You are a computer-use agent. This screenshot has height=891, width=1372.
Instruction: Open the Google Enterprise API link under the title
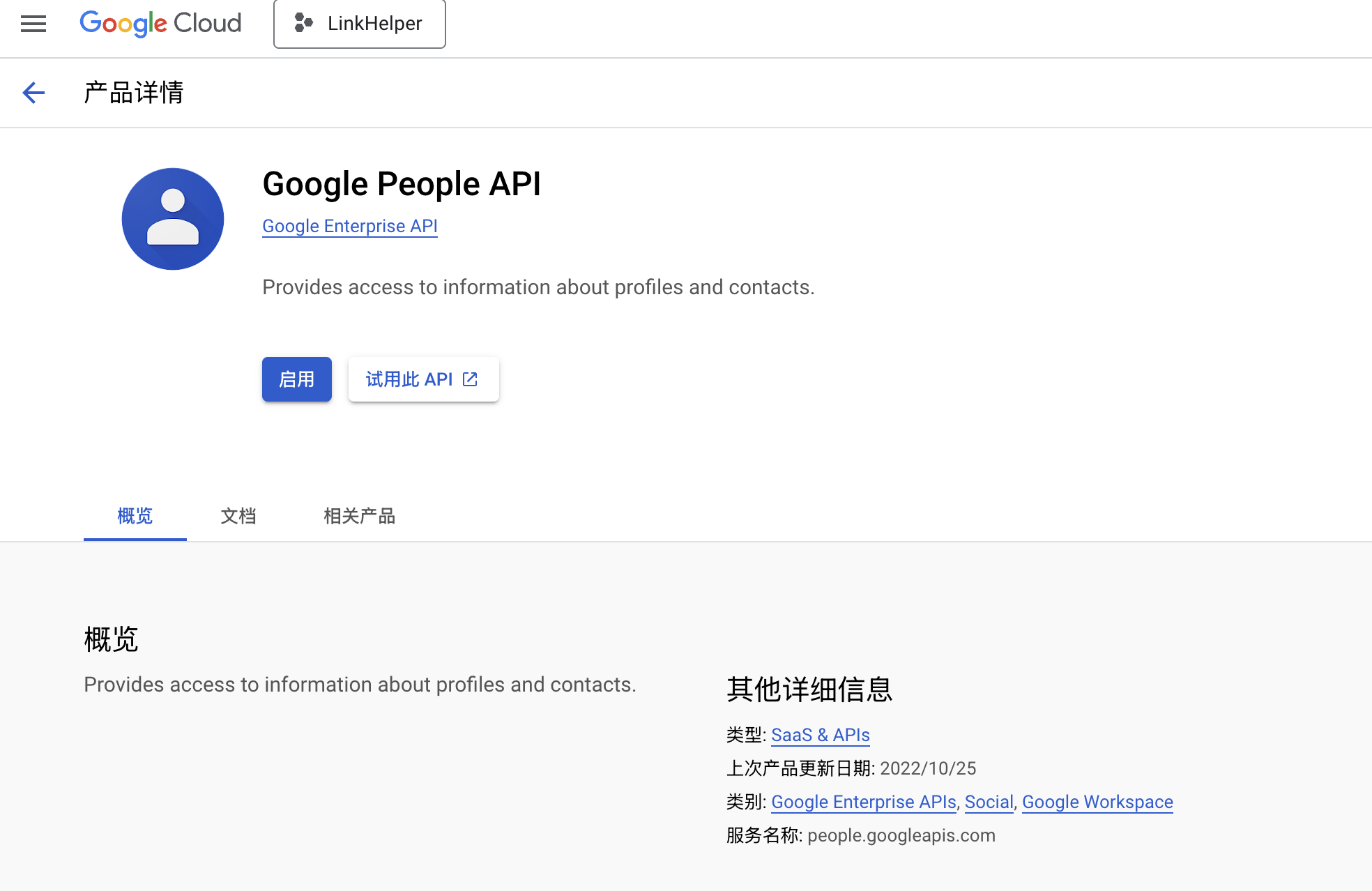(350, 226)
